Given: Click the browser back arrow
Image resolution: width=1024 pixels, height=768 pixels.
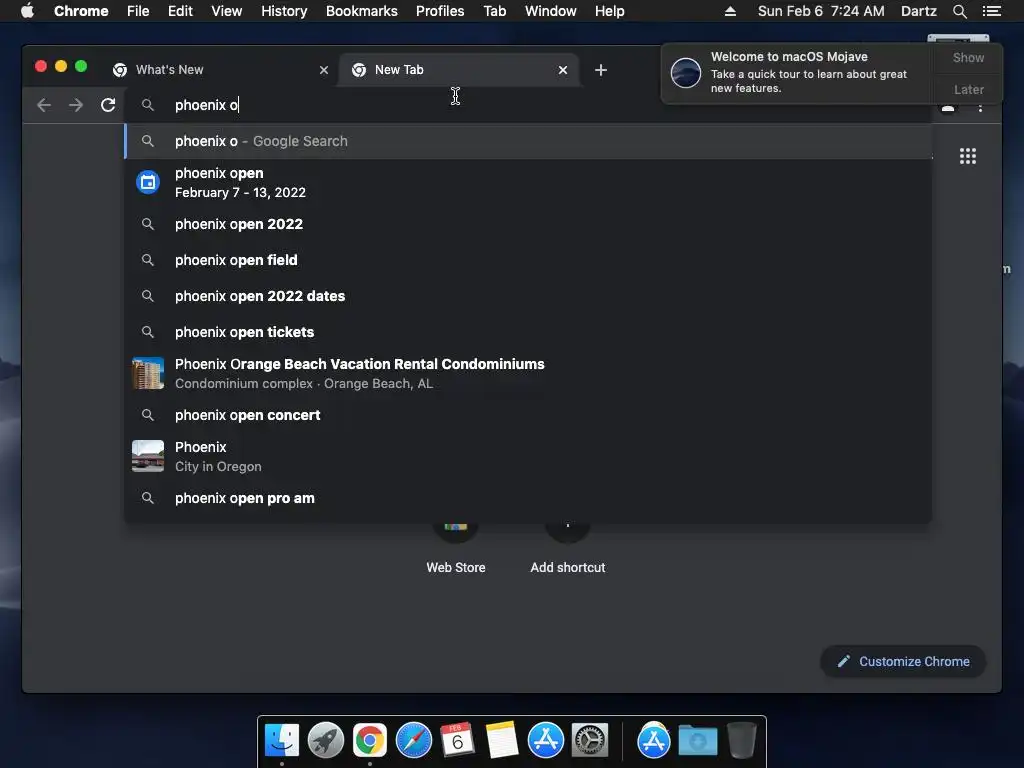Looking at the screenshot, I should click(44, 105).
